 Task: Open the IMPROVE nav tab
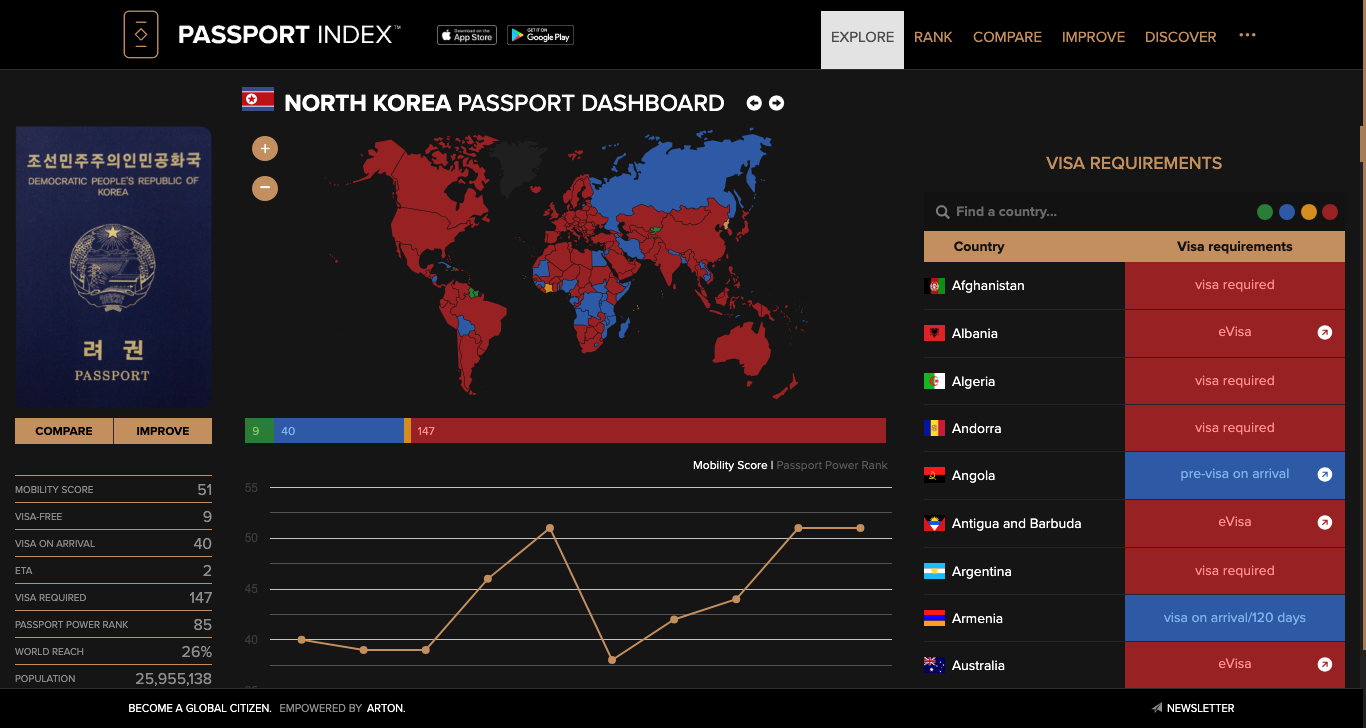1093,37
